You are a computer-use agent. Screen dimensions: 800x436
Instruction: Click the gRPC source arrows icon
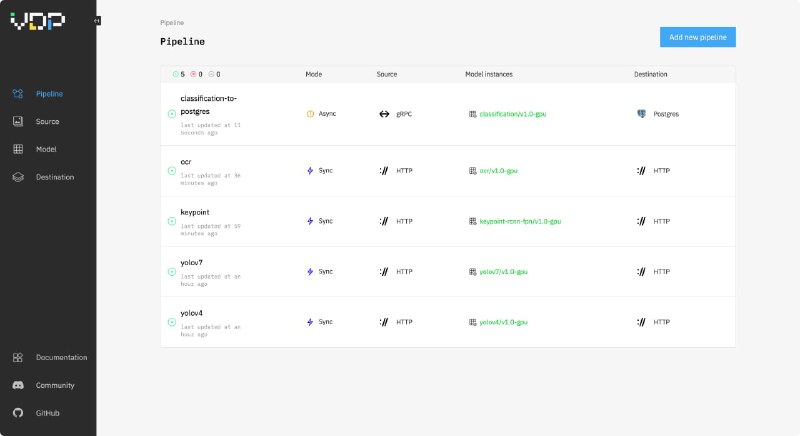point(383,114)
